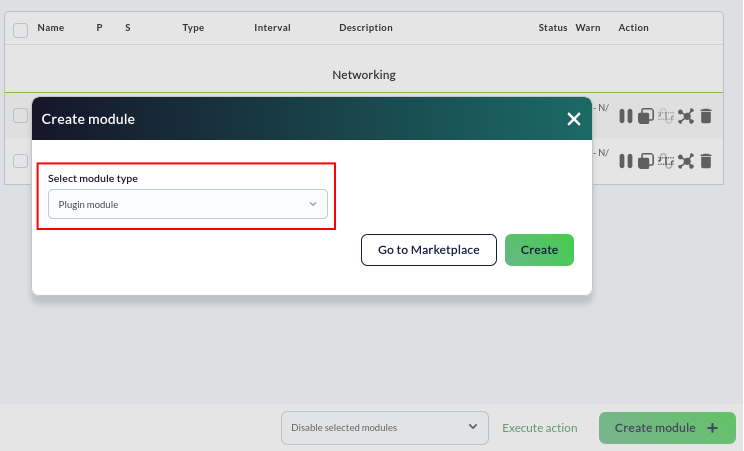The width and height of the screenshot is (744, 451).
Task: Disable the second module via pause icon
Action: point(625,161)
